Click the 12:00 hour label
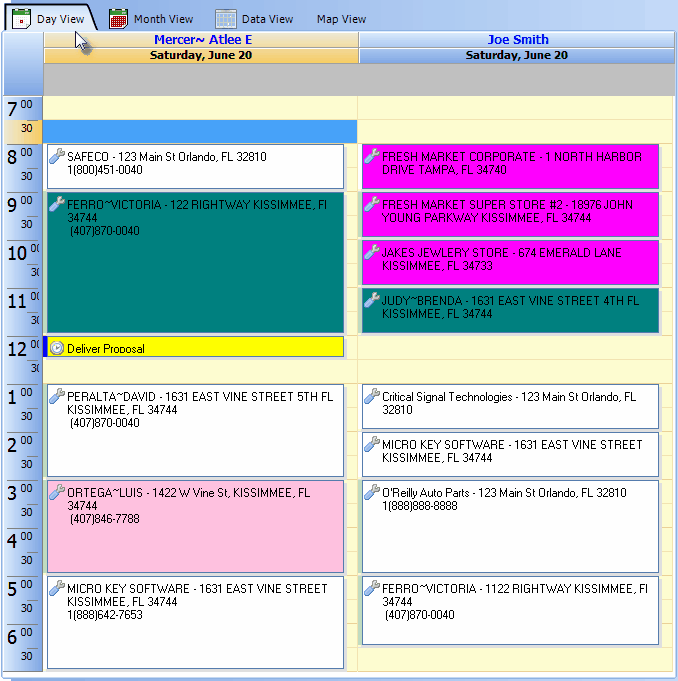 pos(23,348)
